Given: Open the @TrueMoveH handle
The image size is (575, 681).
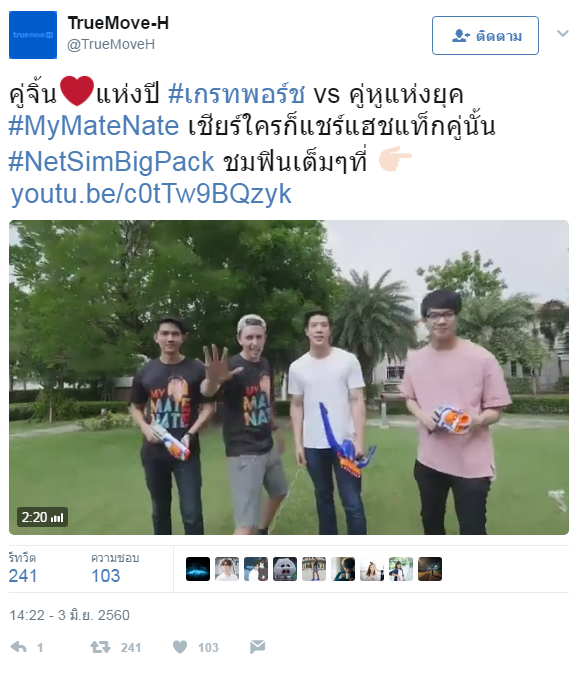Looking at the screenshot, I should pos(111,44).
